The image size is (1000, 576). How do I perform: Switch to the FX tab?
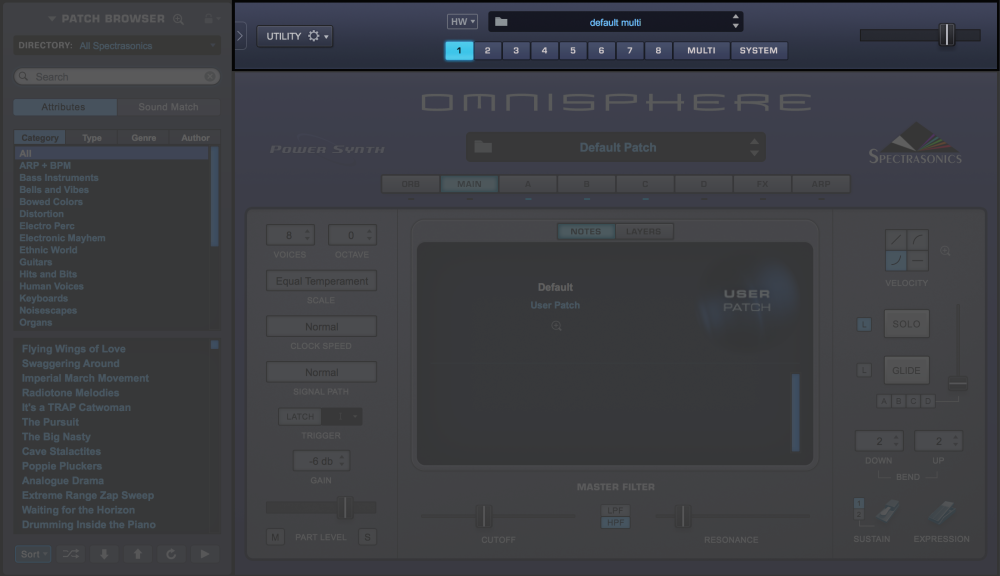tap(763, 184)
